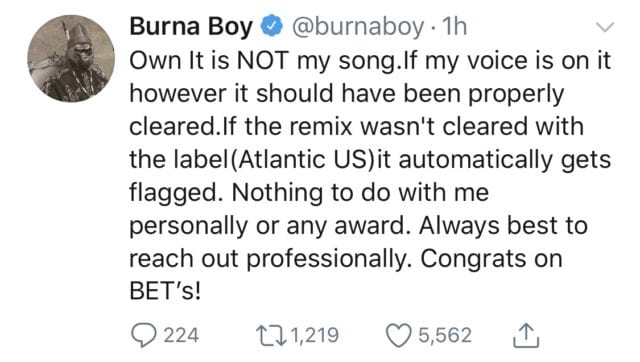View the 1,219 retweets count
This screenshot has width=640, height=362.
coord(315,335)
